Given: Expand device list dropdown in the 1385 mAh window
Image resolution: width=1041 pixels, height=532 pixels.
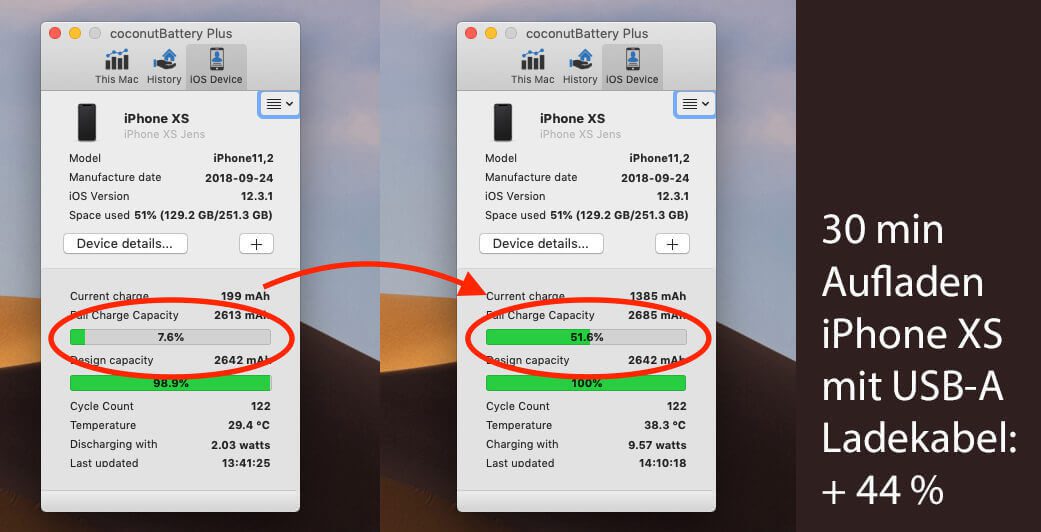Looking at the screenshot, I should point(694,104).
